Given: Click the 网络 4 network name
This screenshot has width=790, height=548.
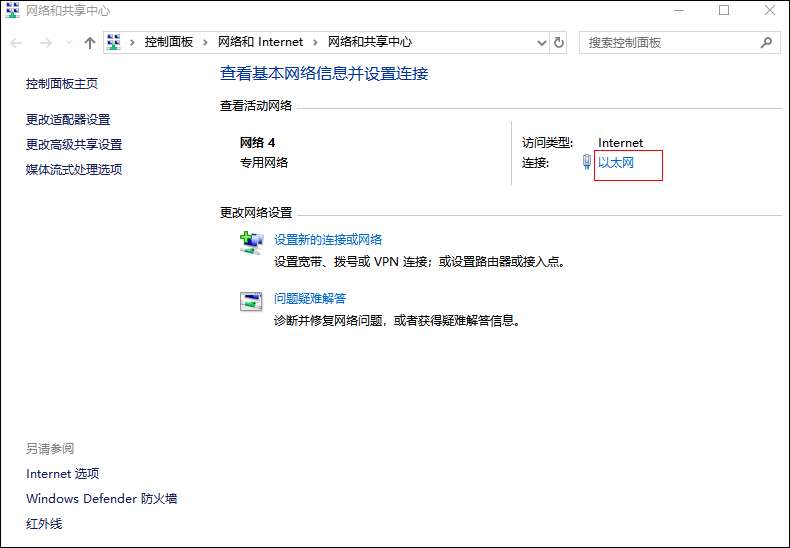Looking at the screenshot, I should (257, 143).
